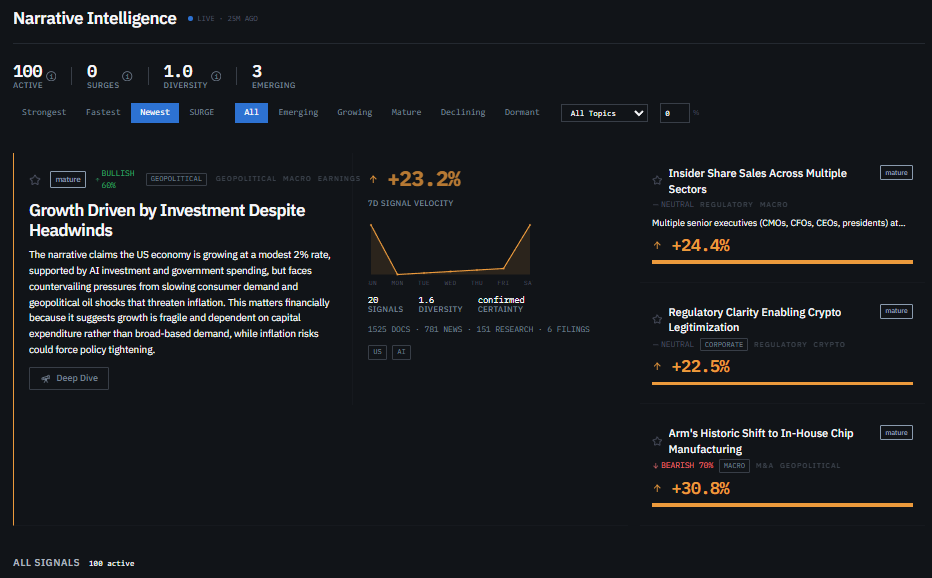Click the '151 RESEARCH' count text
Screen dimensions: 932x578
pos(505,329)
